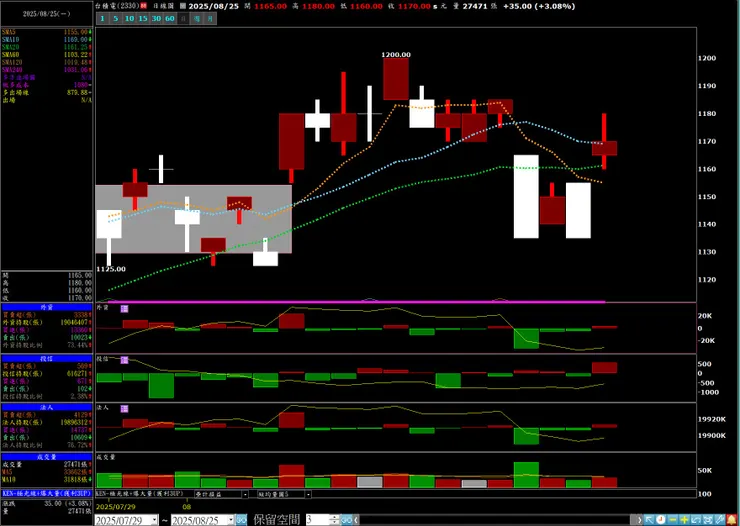The height and width of the screenshot is (526, 740).
Task: Switch to the 15-minute timeframe
Action: 143,19
